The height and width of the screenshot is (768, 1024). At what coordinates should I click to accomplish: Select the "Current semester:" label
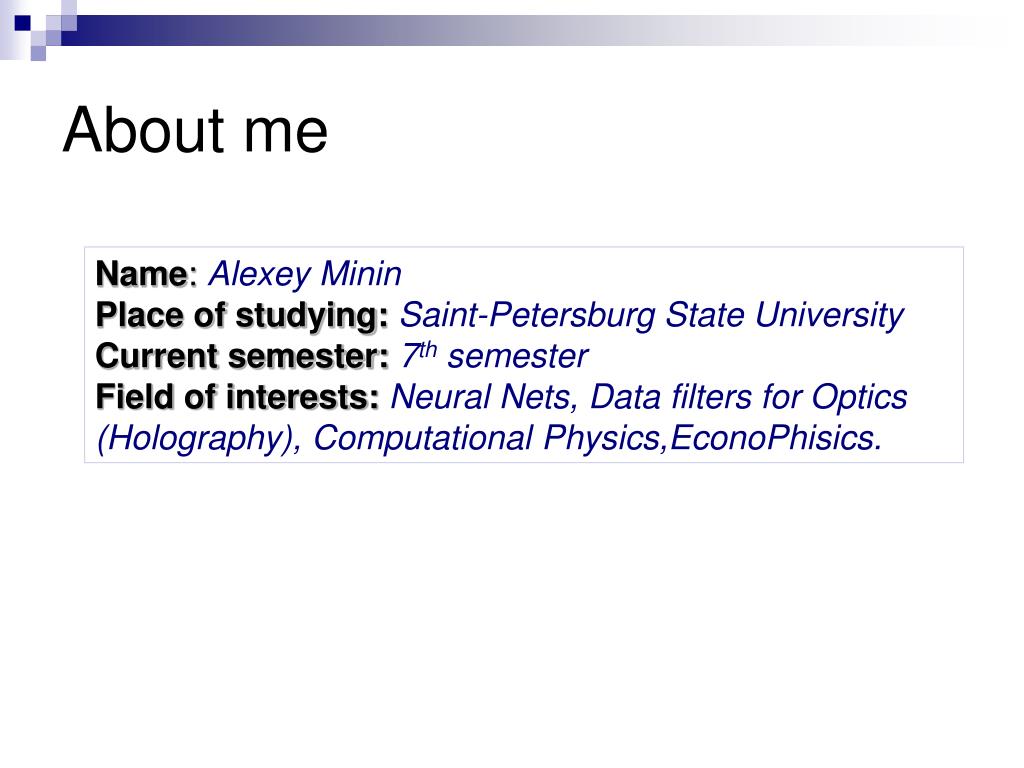pos(242,357)
